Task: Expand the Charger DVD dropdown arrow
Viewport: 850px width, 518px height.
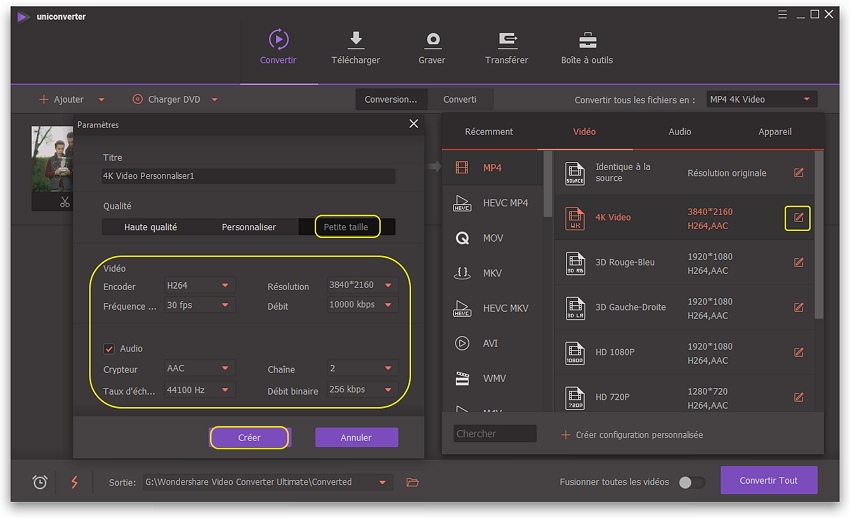Action: click(x=215, y=100)
